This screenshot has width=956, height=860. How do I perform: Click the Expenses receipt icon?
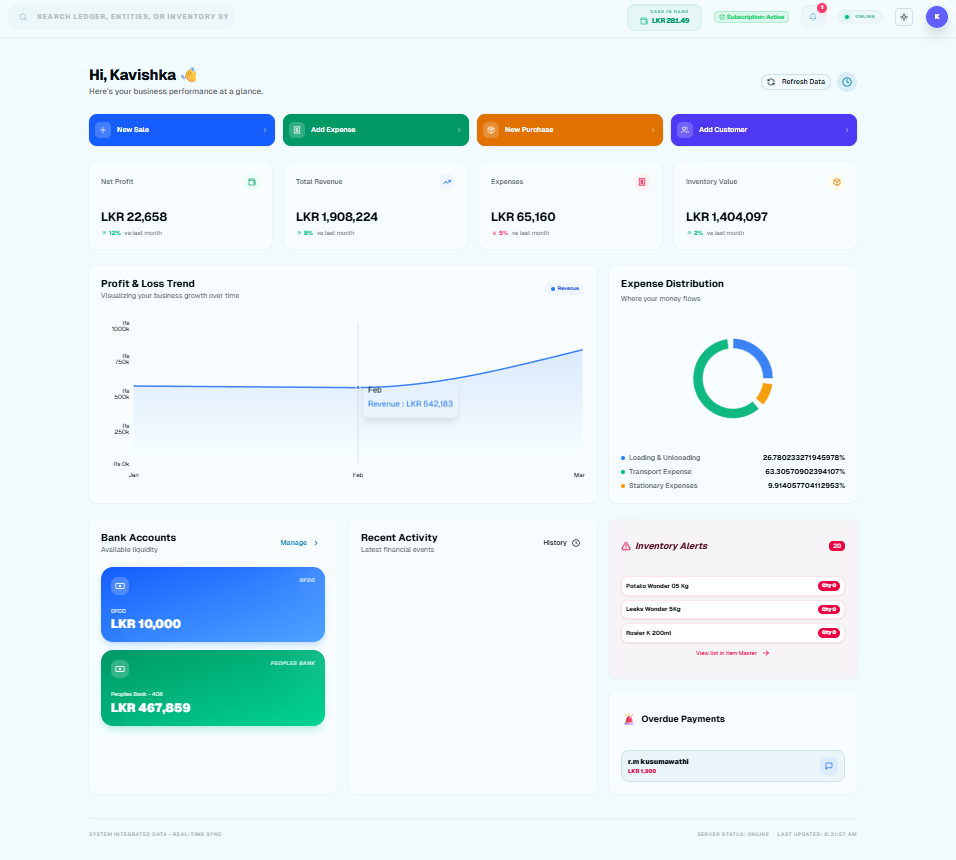pos(641,182)
